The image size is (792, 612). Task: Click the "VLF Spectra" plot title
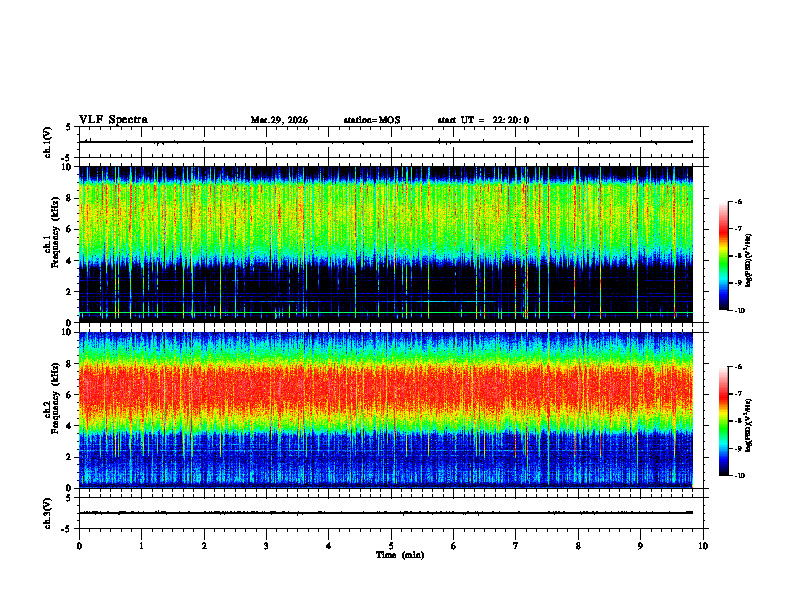coord(113,120)
